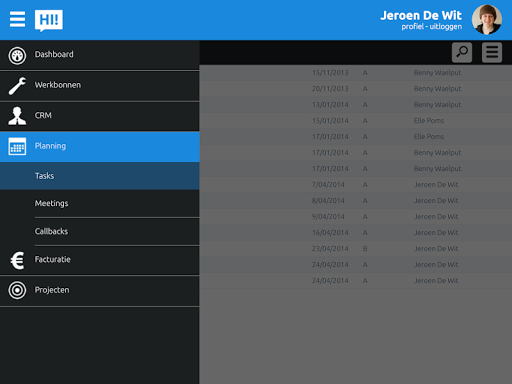
Task: Open Dashboard gauge icon
Action: click(x=17, y=55)
